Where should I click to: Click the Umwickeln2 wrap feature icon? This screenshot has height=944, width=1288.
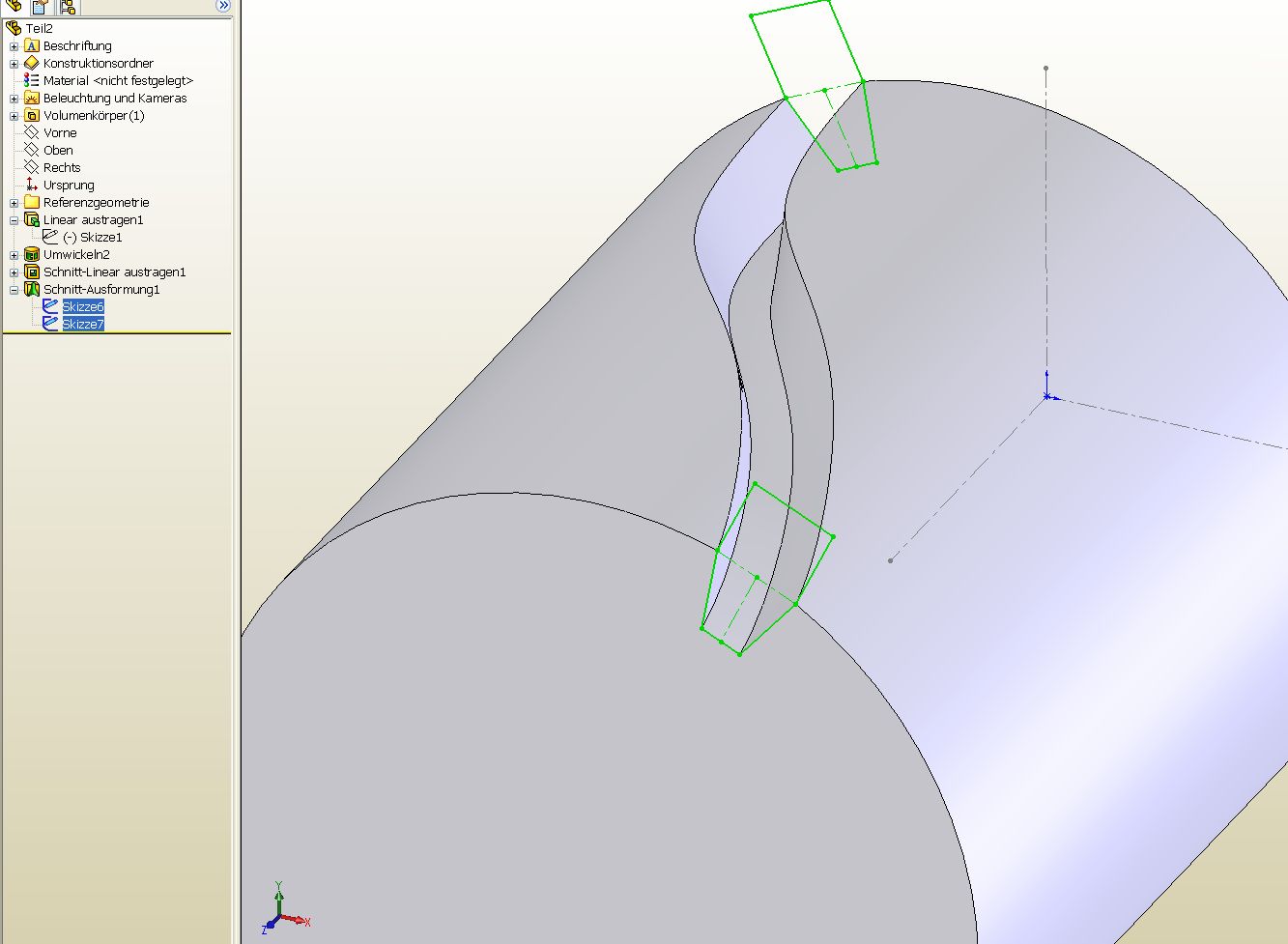[32, 254]
